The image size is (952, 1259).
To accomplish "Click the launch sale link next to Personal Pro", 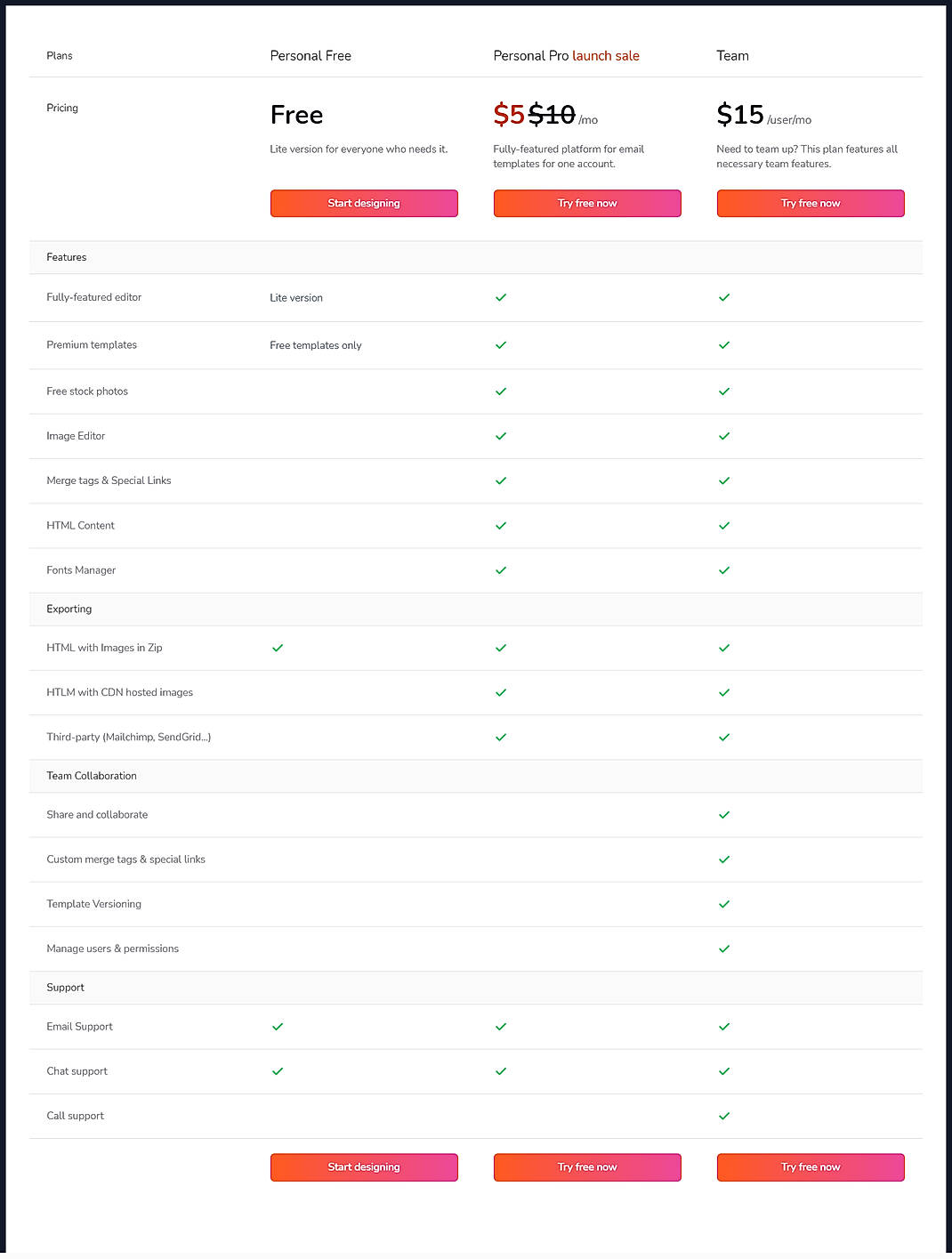I will 606,55.
